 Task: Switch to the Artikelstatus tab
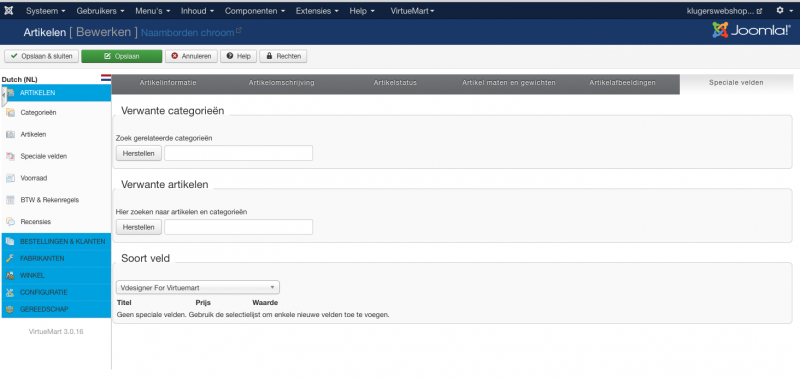coord(395,84)
